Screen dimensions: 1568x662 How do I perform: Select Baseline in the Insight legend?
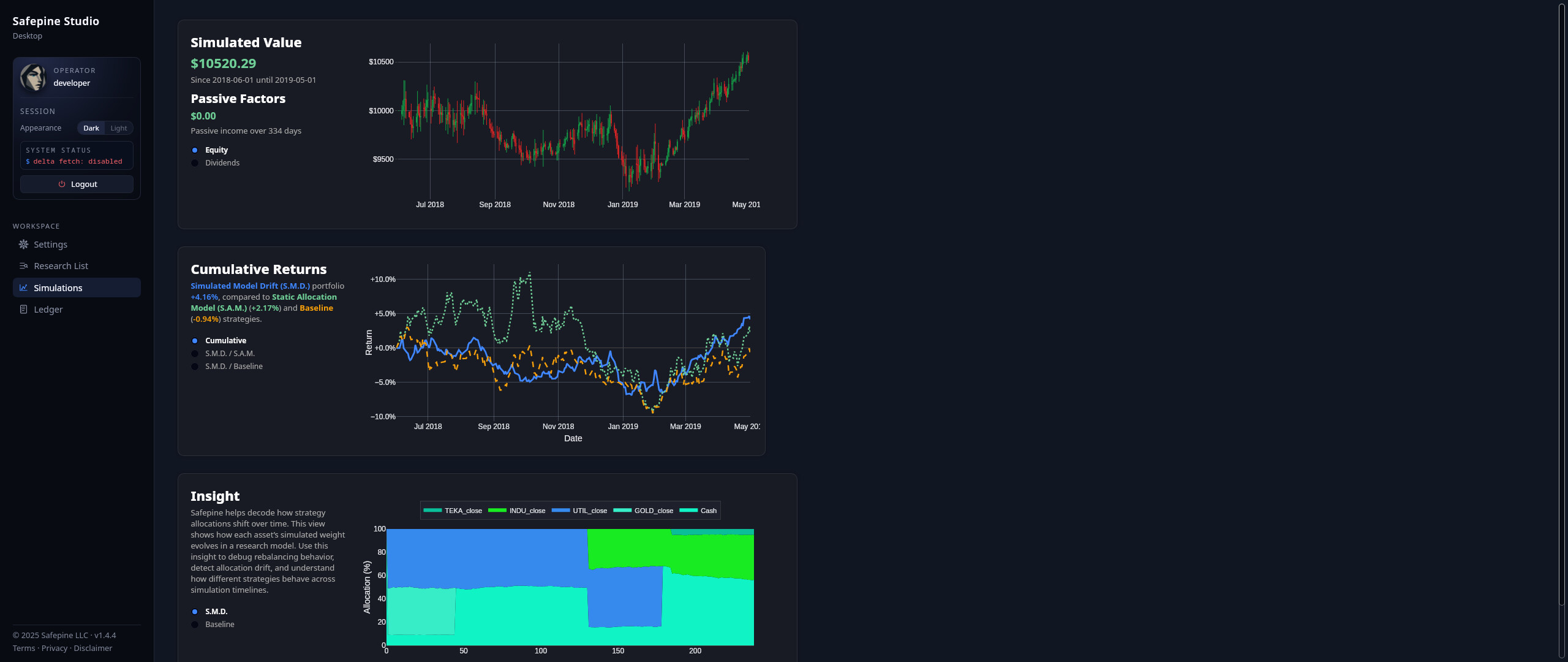pyautogui.click(x=219, y=624)
